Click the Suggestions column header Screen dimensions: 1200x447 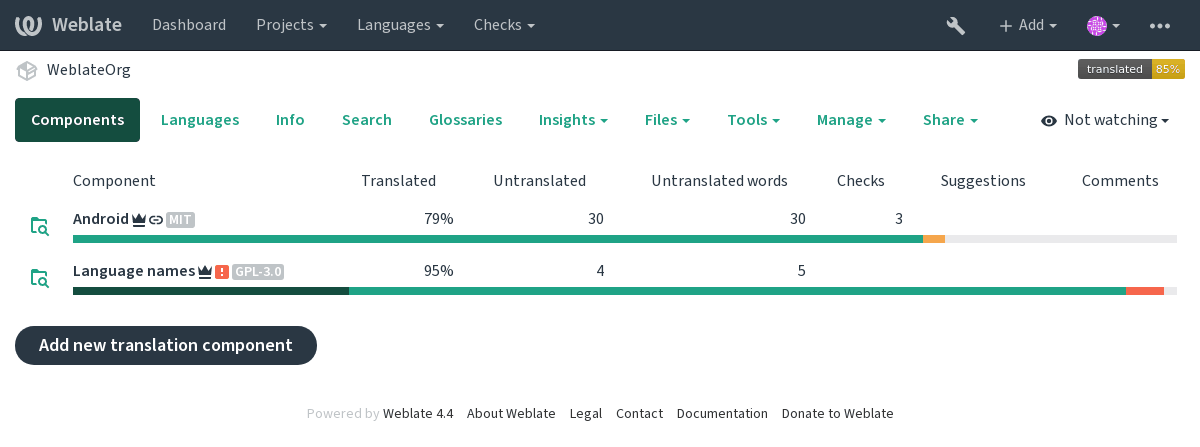click(983, 181)
